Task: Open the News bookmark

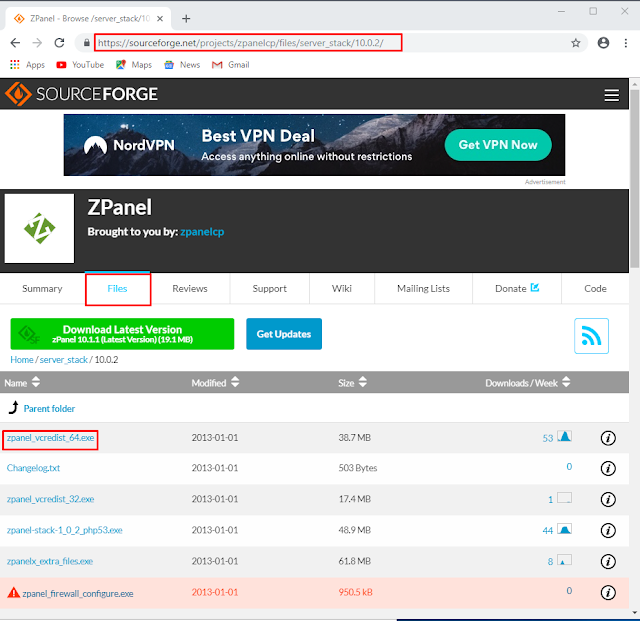Action: 182,65
